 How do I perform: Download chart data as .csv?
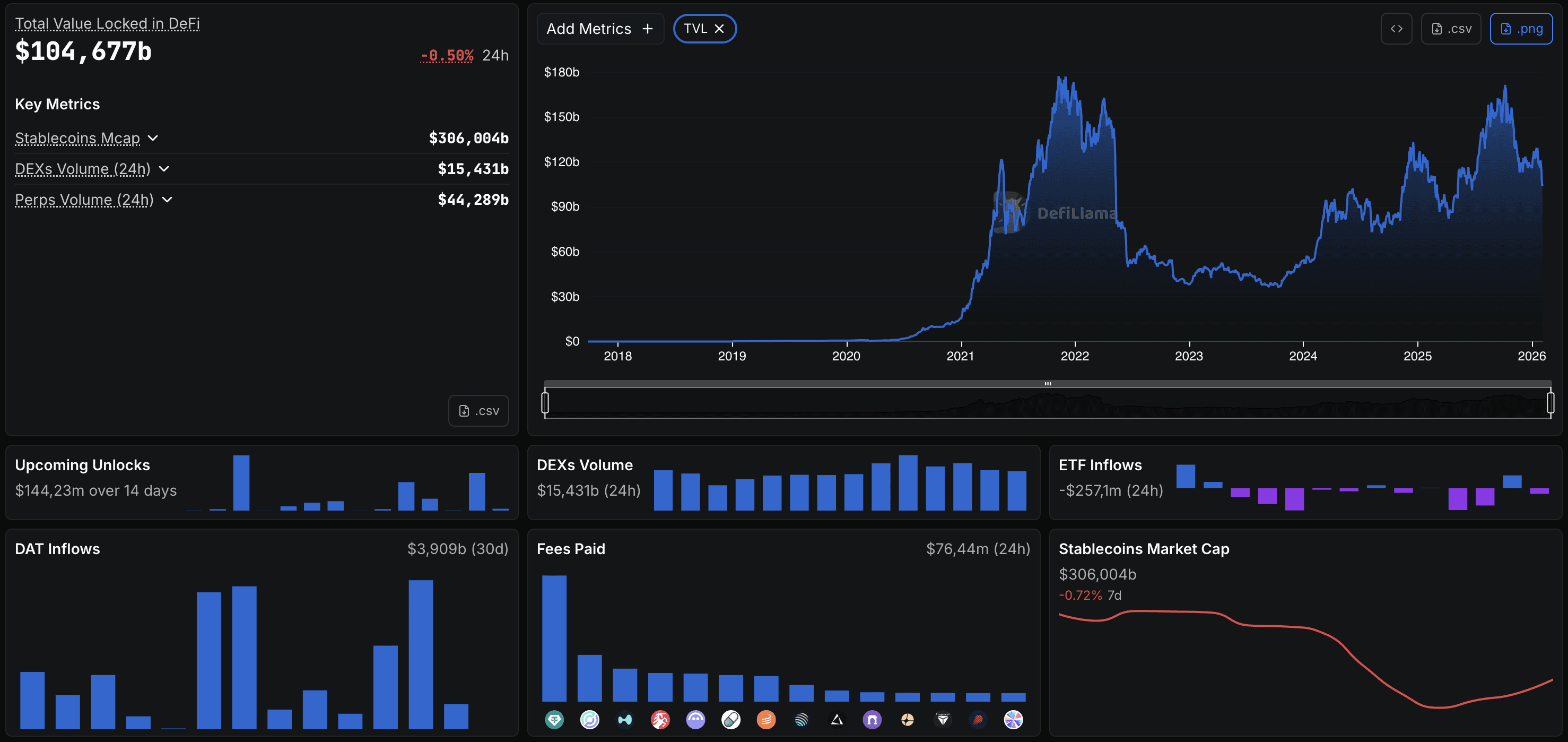1451,28
